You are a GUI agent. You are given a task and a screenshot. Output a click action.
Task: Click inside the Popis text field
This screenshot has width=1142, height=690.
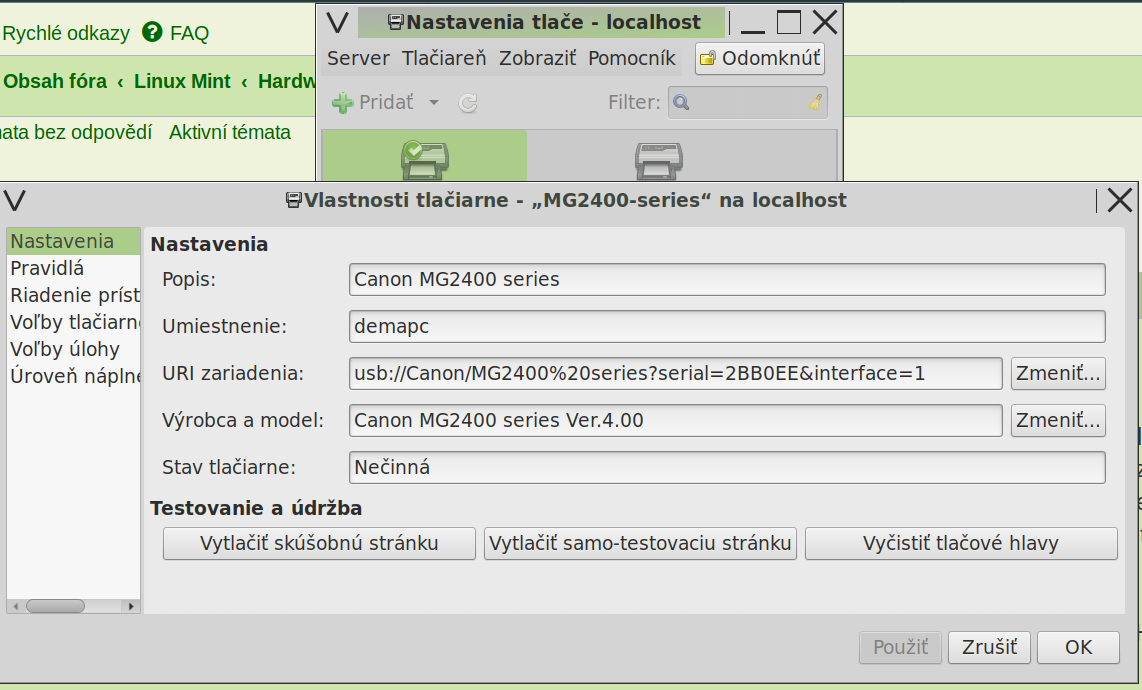[x=727, y=279]
